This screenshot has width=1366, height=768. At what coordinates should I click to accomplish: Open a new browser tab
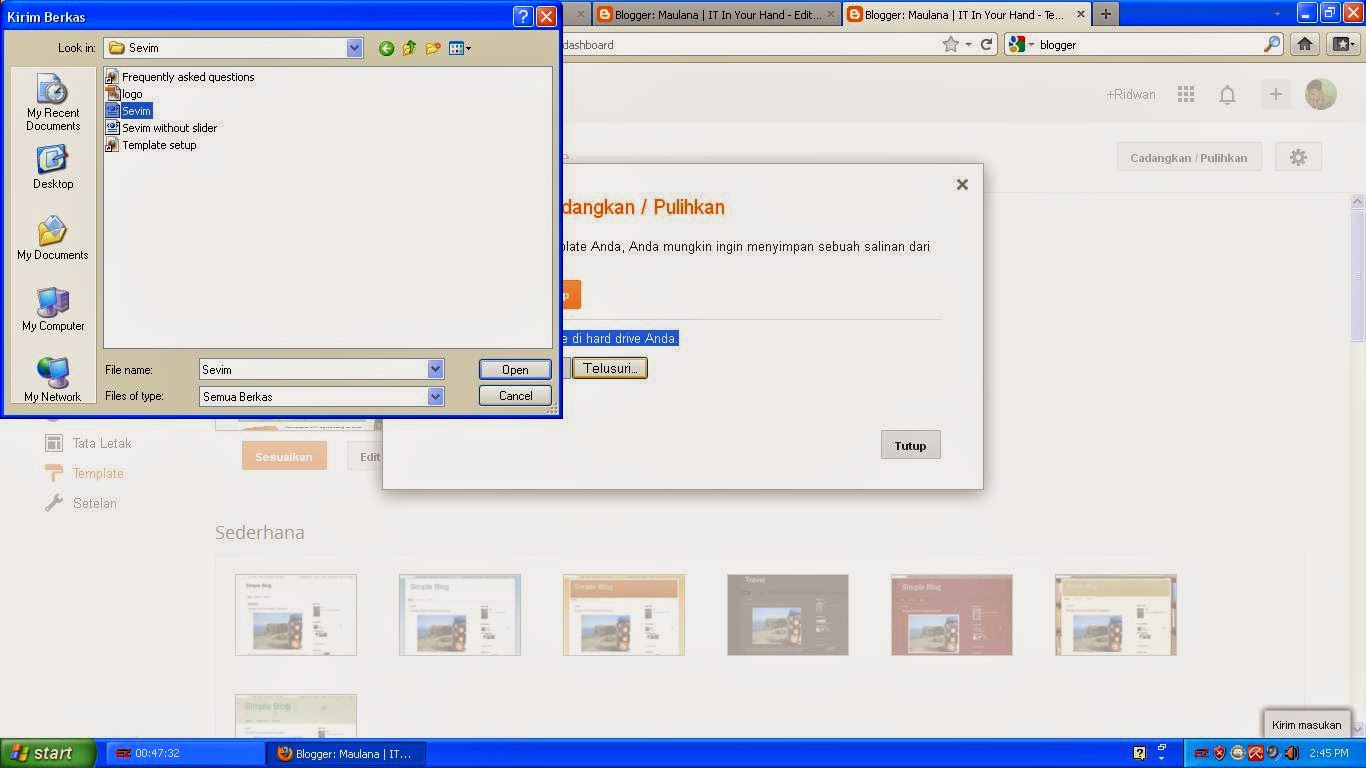click(1105, 14)
